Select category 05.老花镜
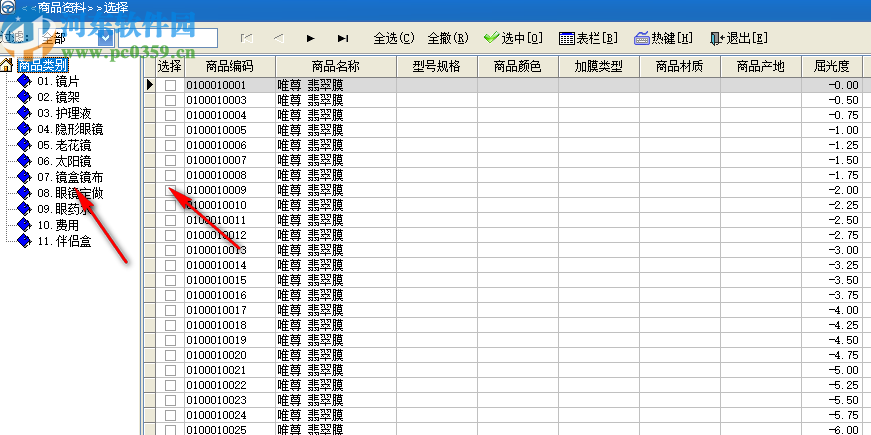Image resolution: width=871 pixels, height=435 pixels. click(64, 146)
